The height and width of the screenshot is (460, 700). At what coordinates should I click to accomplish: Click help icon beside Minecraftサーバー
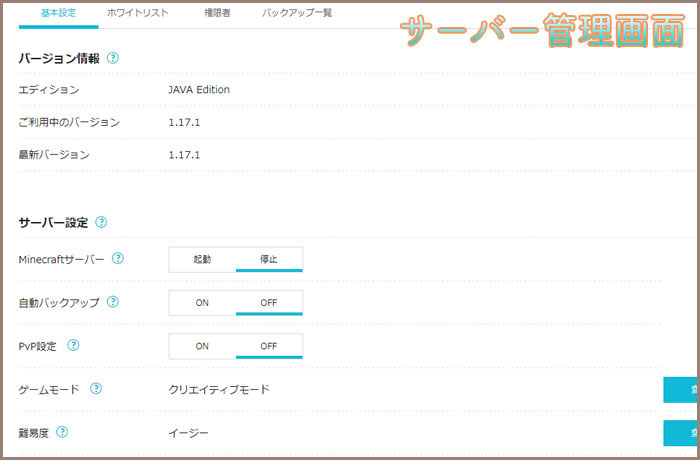(117, 258)
